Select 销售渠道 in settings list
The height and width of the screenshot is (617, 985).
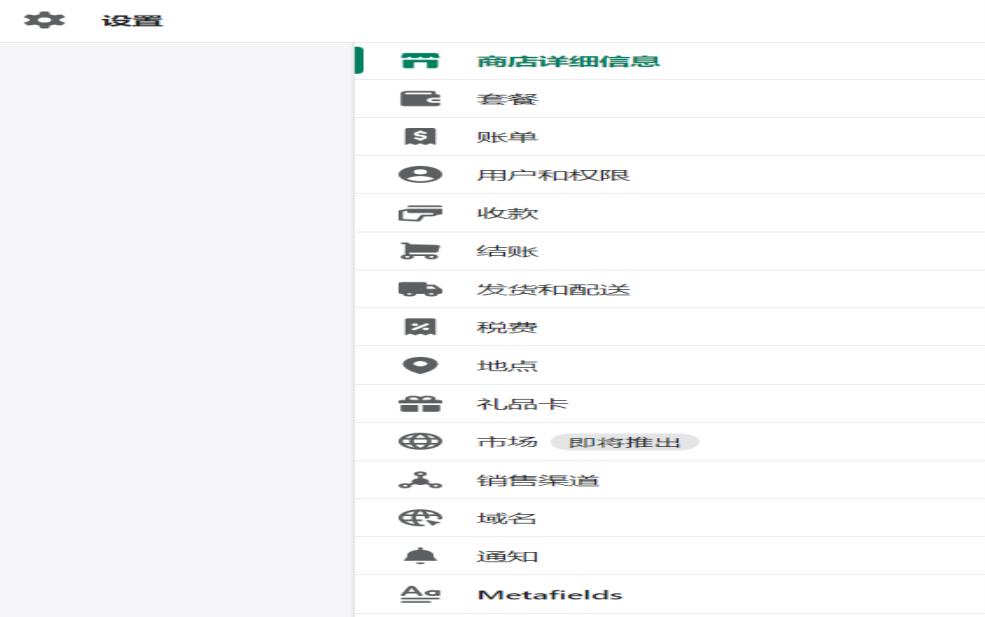(x=524, y=480)
